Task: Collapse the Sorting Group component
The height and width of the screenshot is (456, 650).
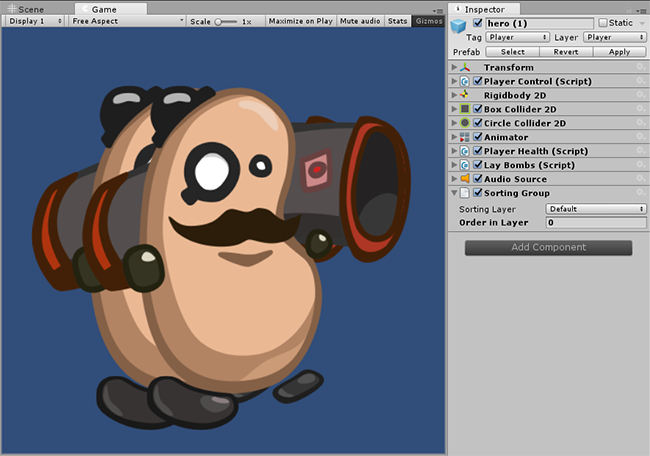Action: (454, 193)
